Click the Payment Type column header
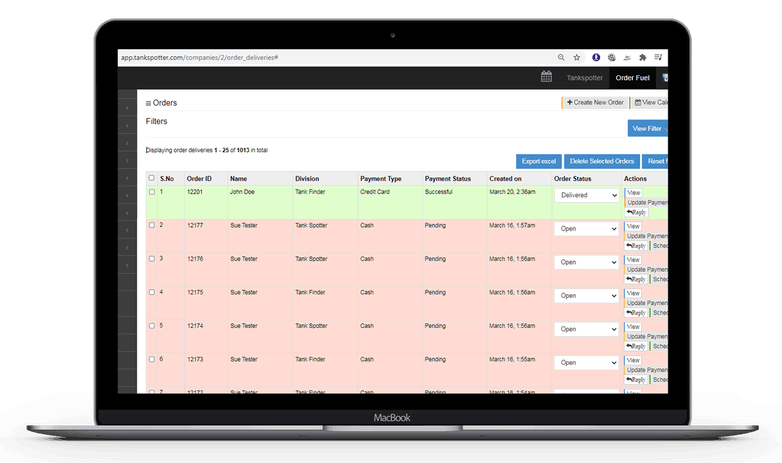The image size is (782, 463). tap(381, 179)
